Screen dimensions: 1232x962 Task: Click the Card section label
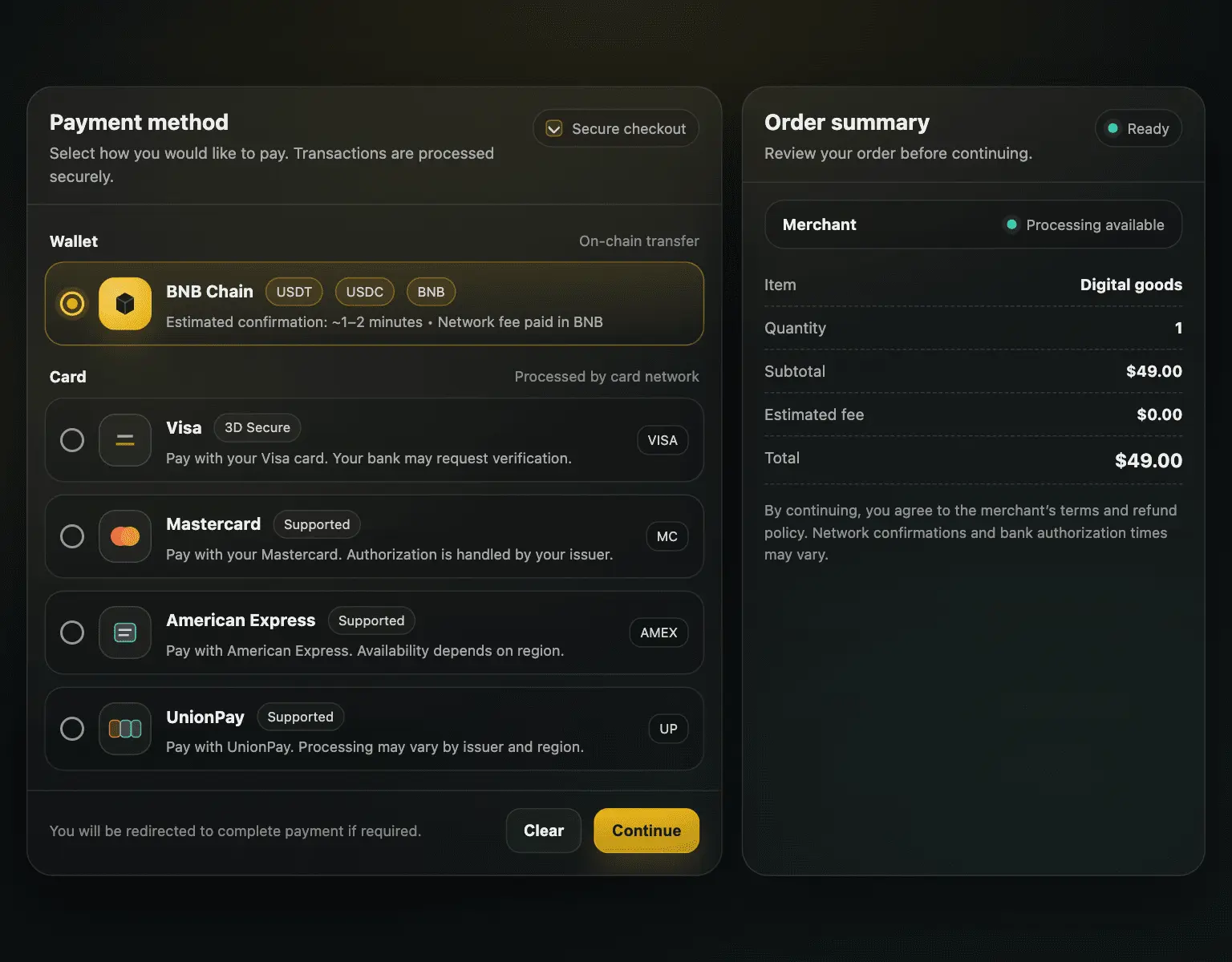coord(67,377)
